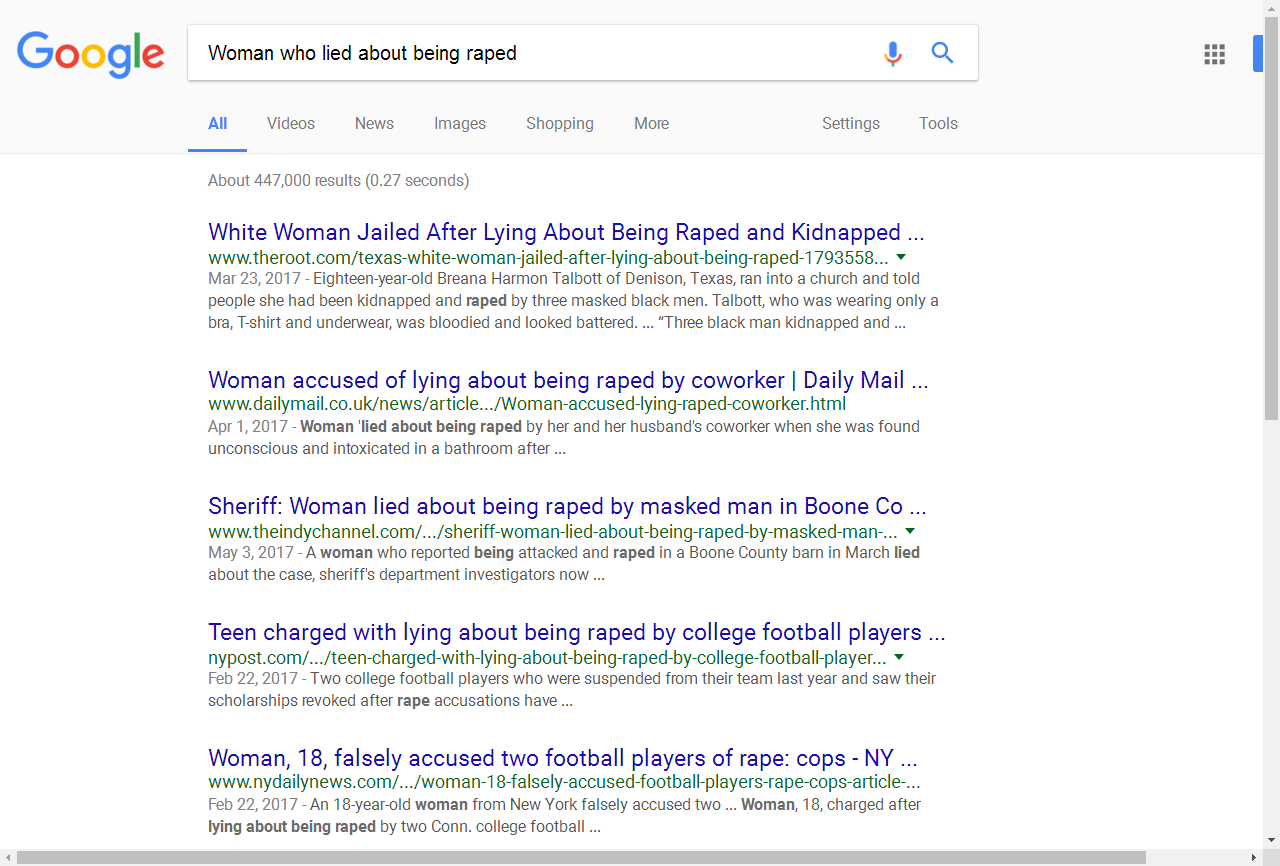The image size is (1280, 866).
Task: Click the vertical scrollbar thumb
Action: [1271, 217]
